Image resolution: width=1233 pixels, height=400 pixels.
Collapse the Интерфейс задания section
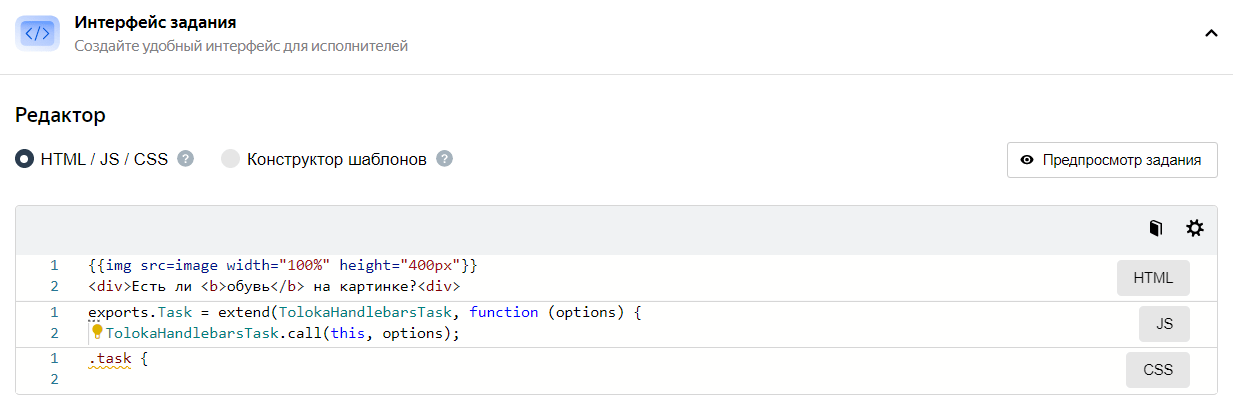1211,33
